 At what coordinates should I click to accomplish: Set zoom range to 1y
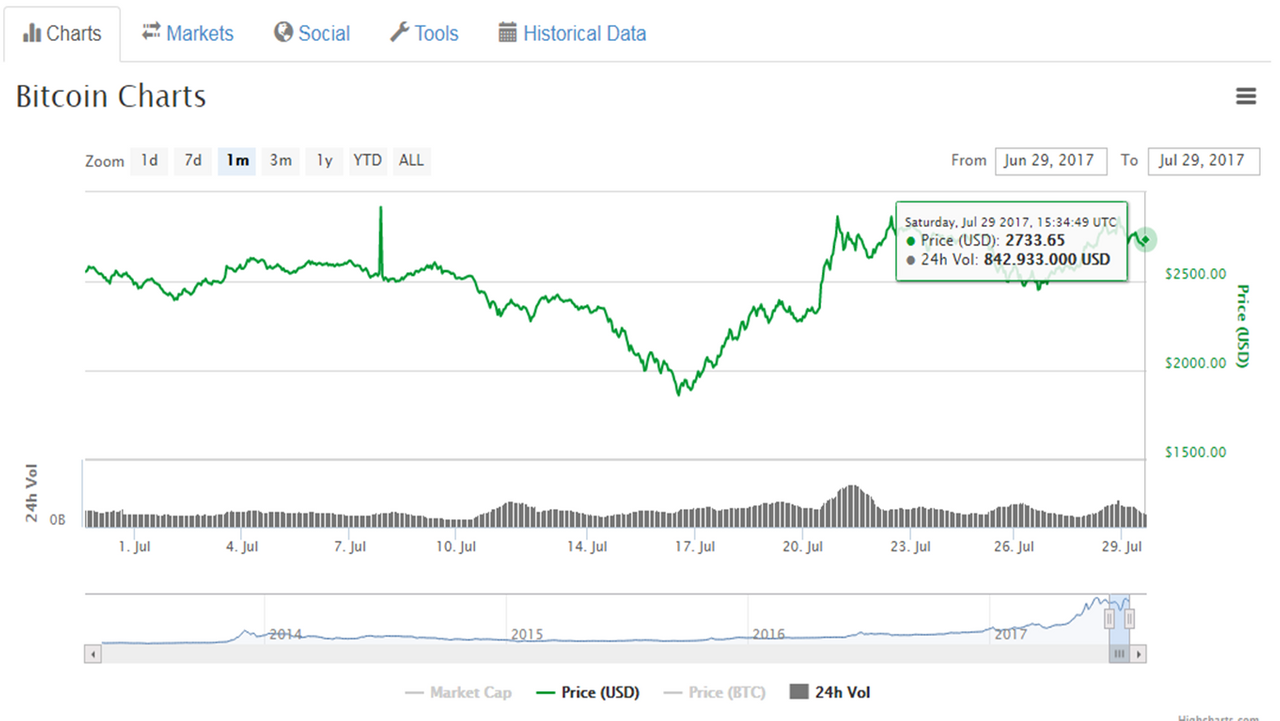(325, 160)
